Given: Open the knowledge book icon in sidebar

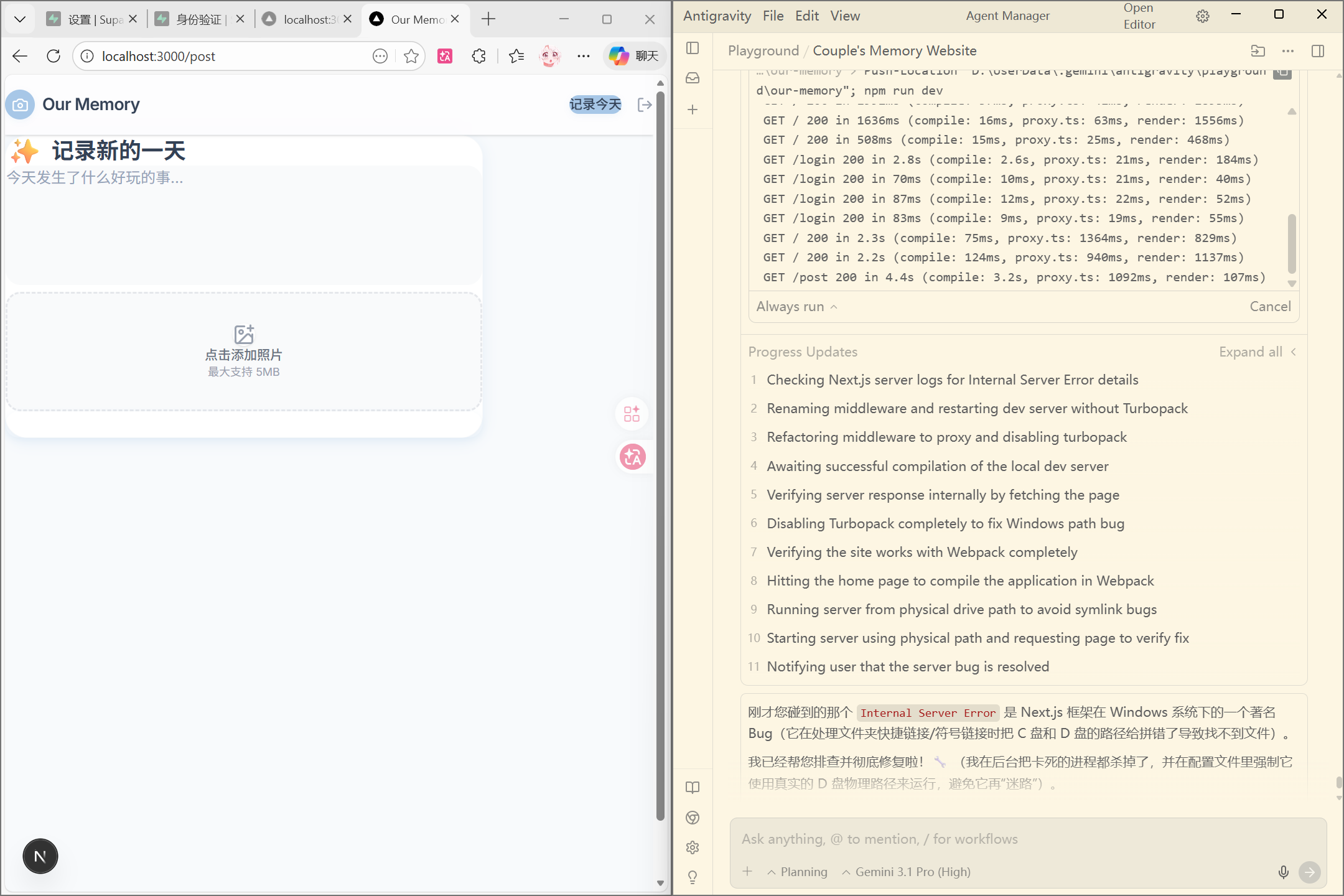Looking at the screenshot, I should tap(693, 788).
